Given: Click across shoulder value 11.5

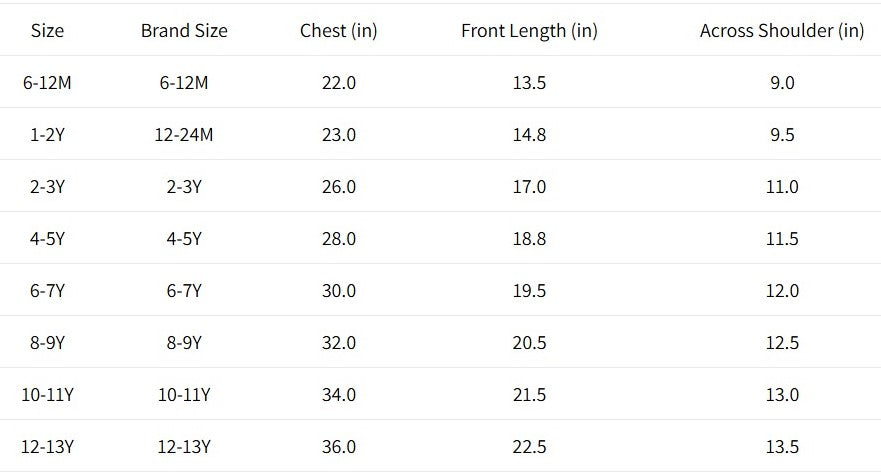Looking at the screenshot, I should [782, 239].
